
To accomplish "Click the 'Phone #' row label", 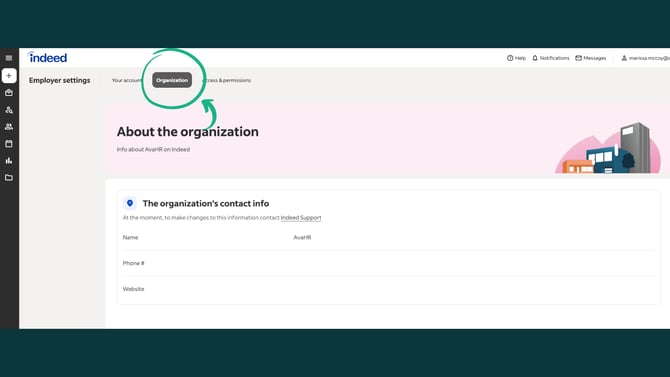I will [133, 263].
